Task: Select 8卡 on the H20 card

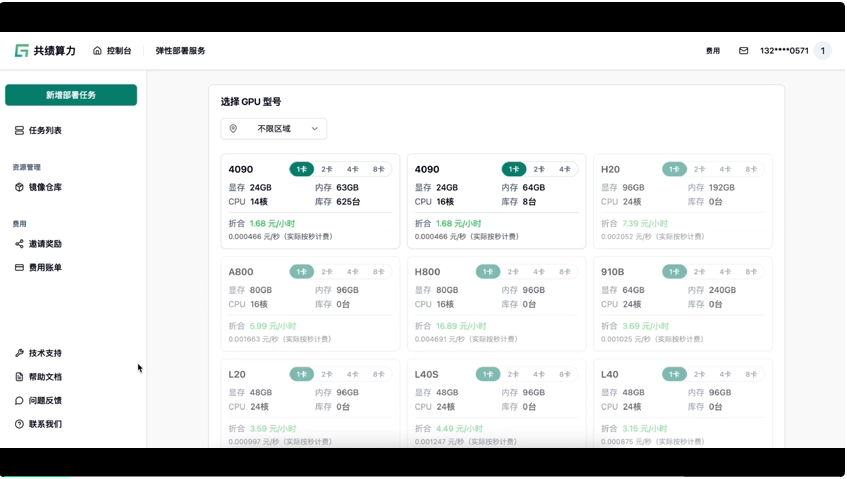Action: point(751,170)
